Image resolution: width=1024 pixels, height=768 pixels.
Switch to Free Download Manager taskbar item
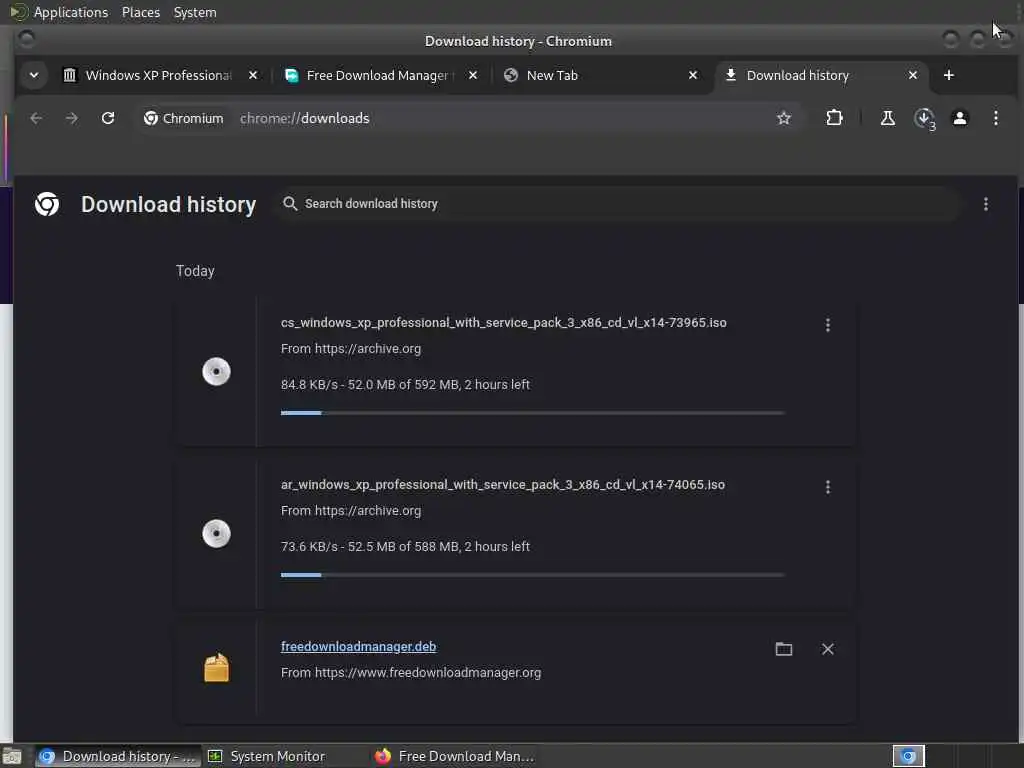click(456, 756)
